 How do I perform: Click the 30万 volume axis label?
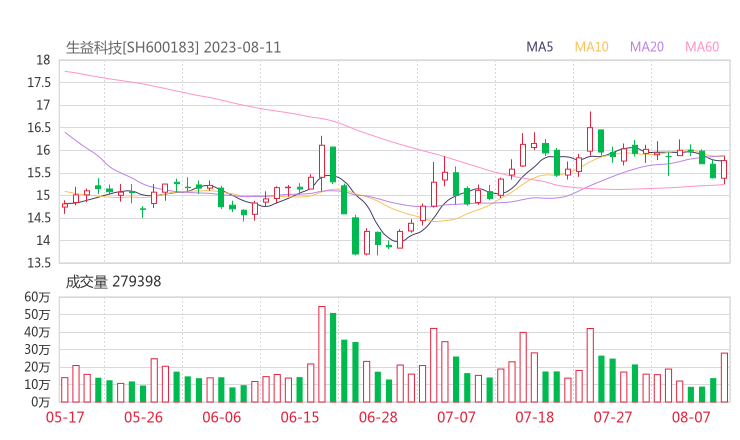point(37,350)
